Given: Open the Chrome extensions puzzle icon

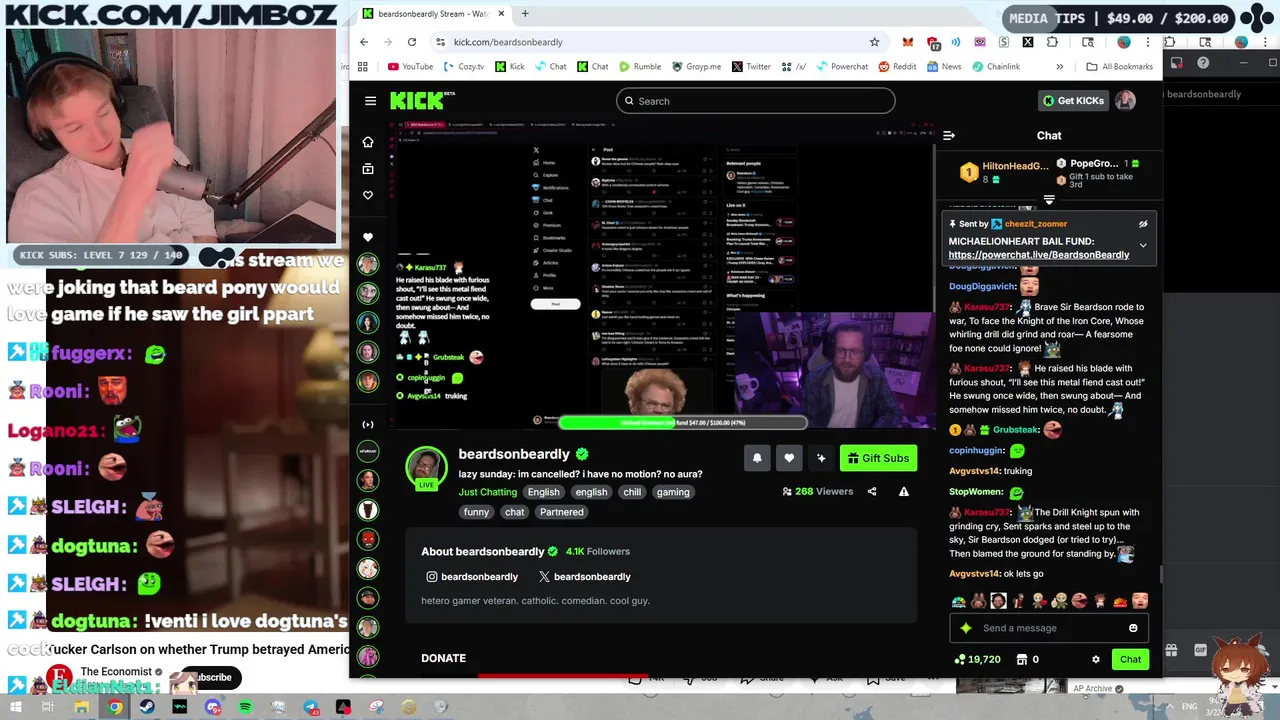Looking at the screenshot, I should point(1052,42).
